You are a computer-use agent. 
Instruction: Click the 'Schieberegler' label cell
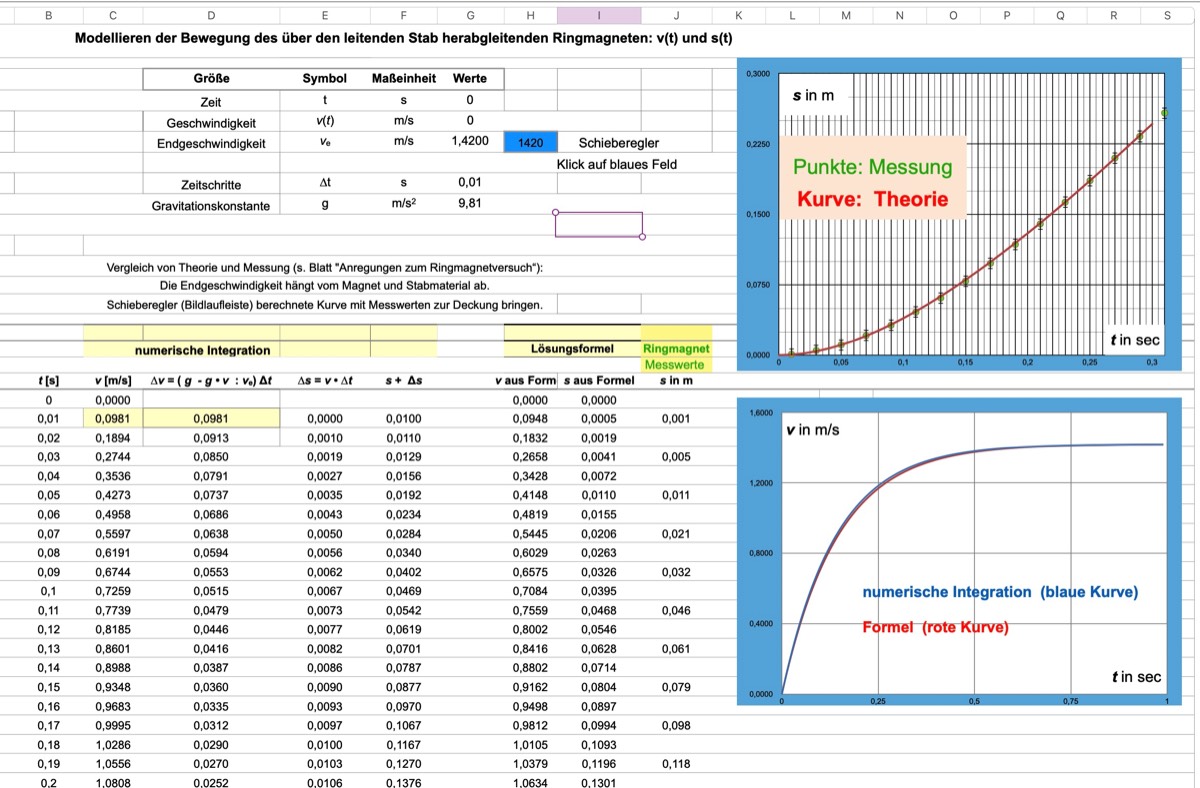[618, 142]
